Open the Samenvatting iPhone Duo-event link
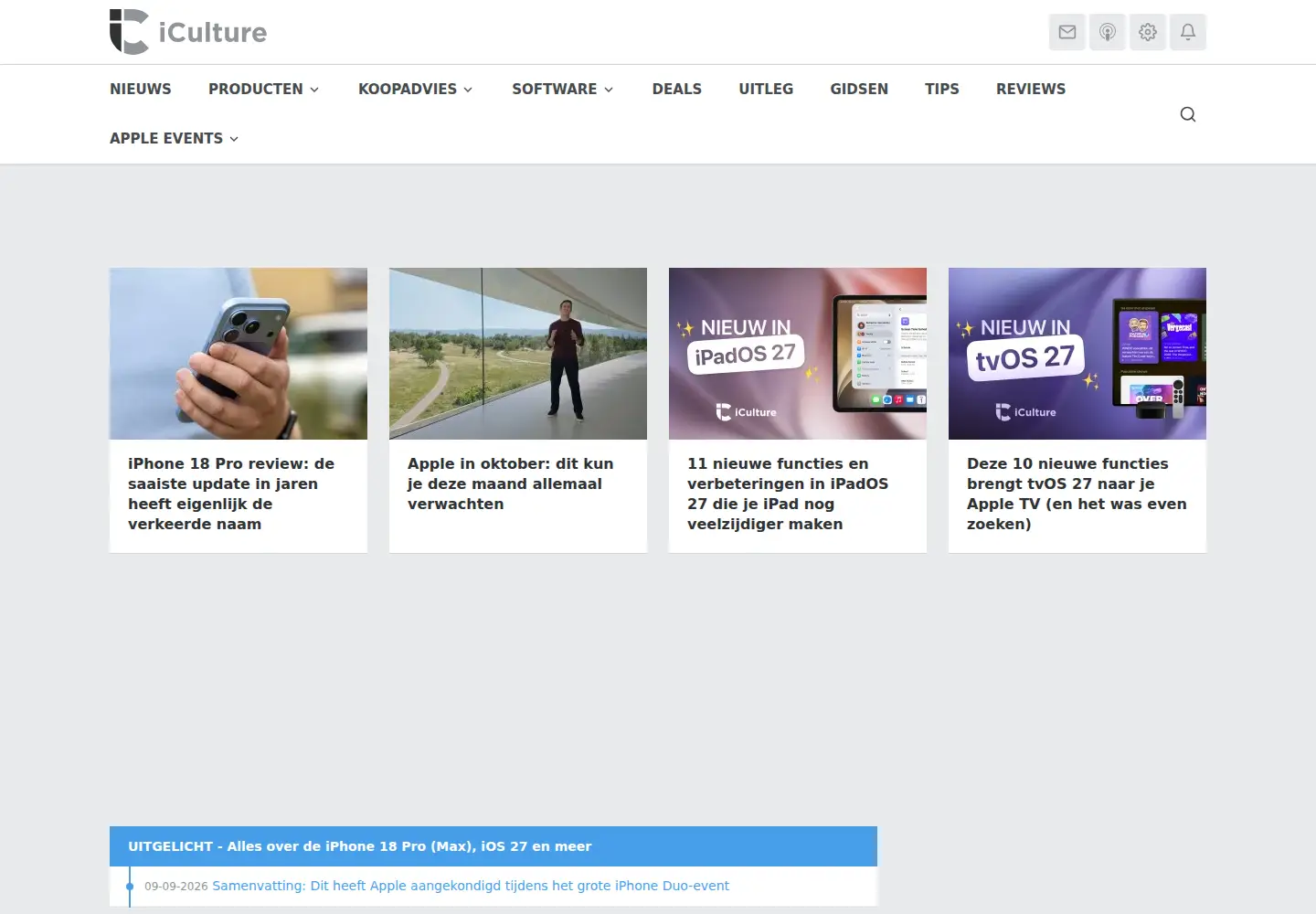This screenshot has width=1316, height=914. [x=471, y=886]
